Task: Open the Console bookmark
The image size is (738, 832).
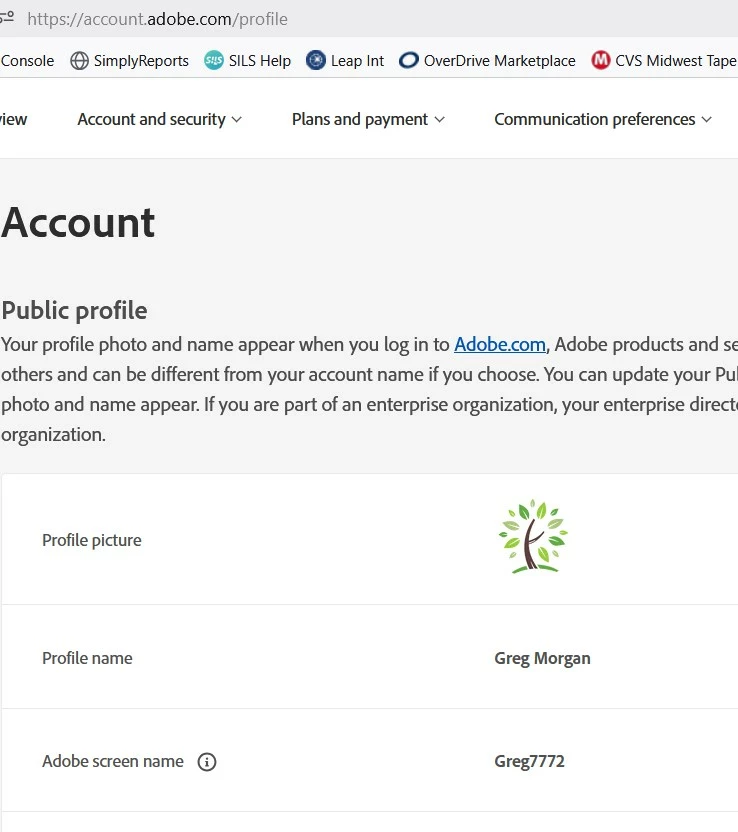Action: point(27,60)
